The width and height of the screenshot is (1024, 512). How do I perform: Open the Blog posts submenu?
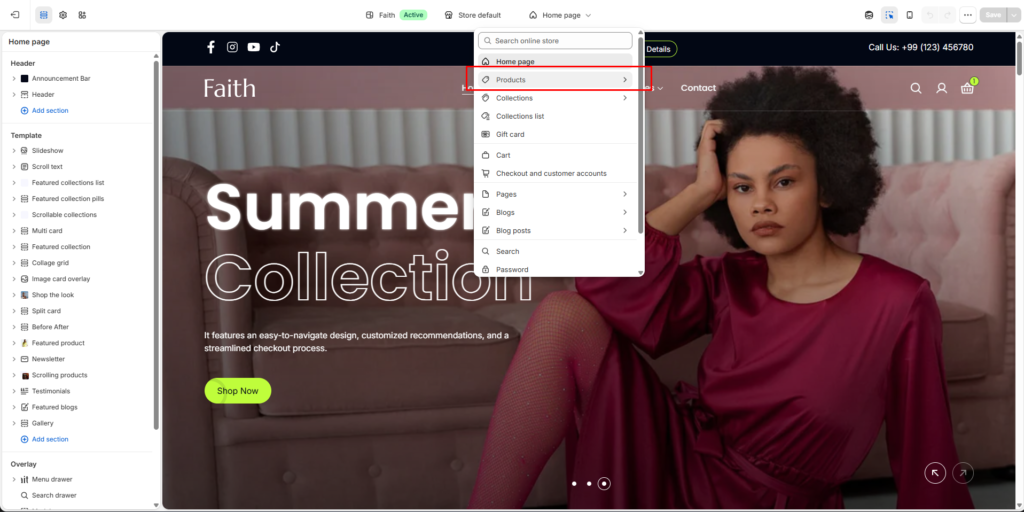[x=555, y=231]
